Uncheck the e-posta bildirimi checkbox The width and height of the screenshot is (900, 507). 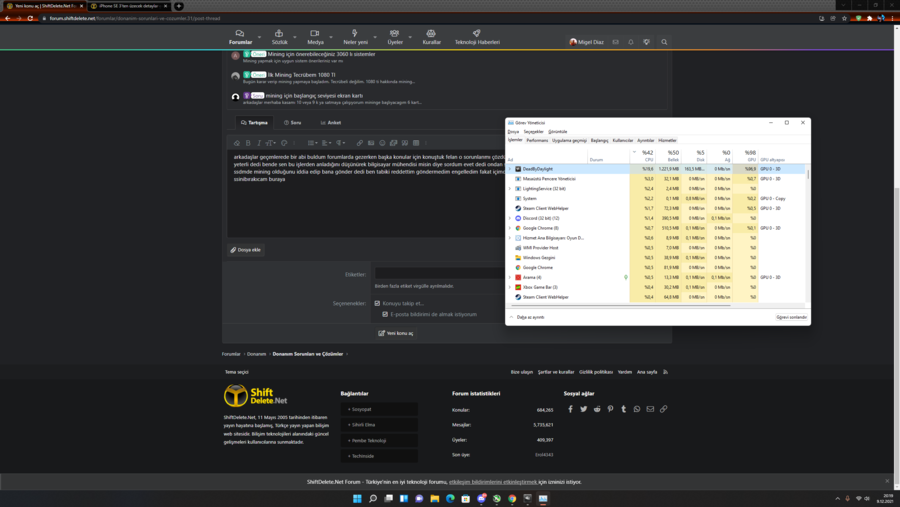click(385, 314)
